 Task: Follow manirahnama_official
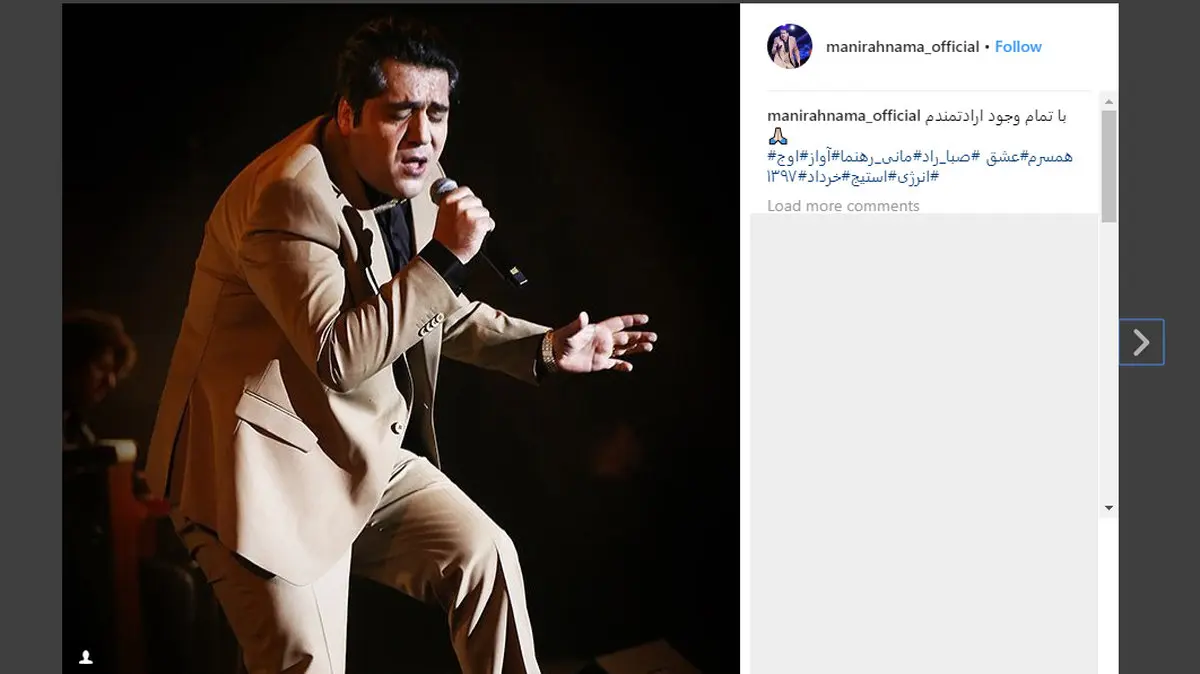[x=1018, y=46]
